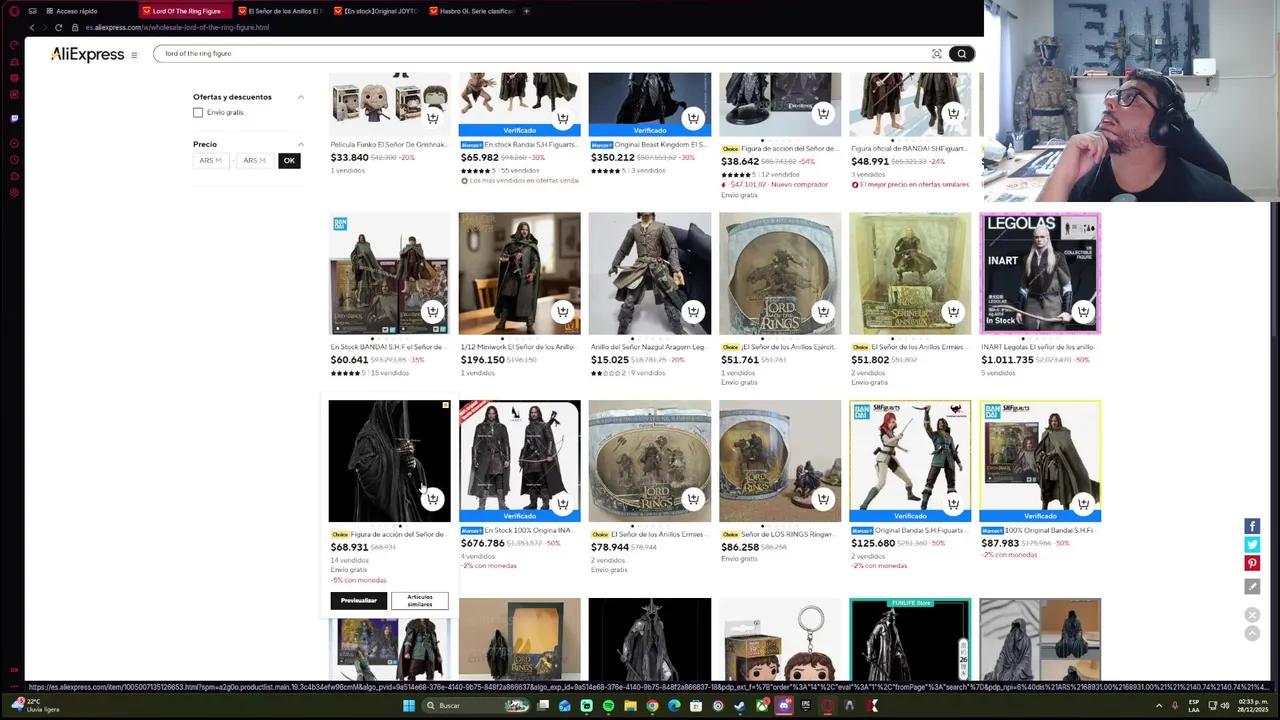
Task: Share this page on Pinterest
Action: (x=1252, y=564)
